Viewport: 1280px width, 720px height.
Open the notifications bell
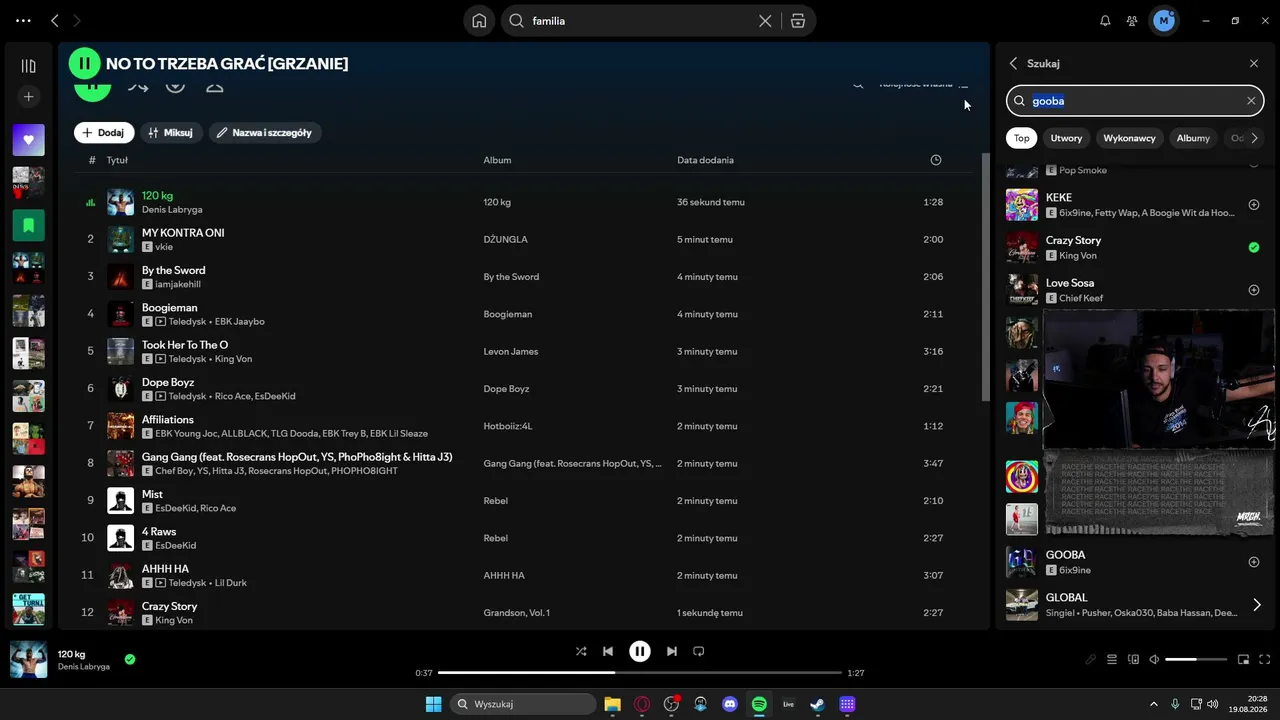pos(1105,21)
